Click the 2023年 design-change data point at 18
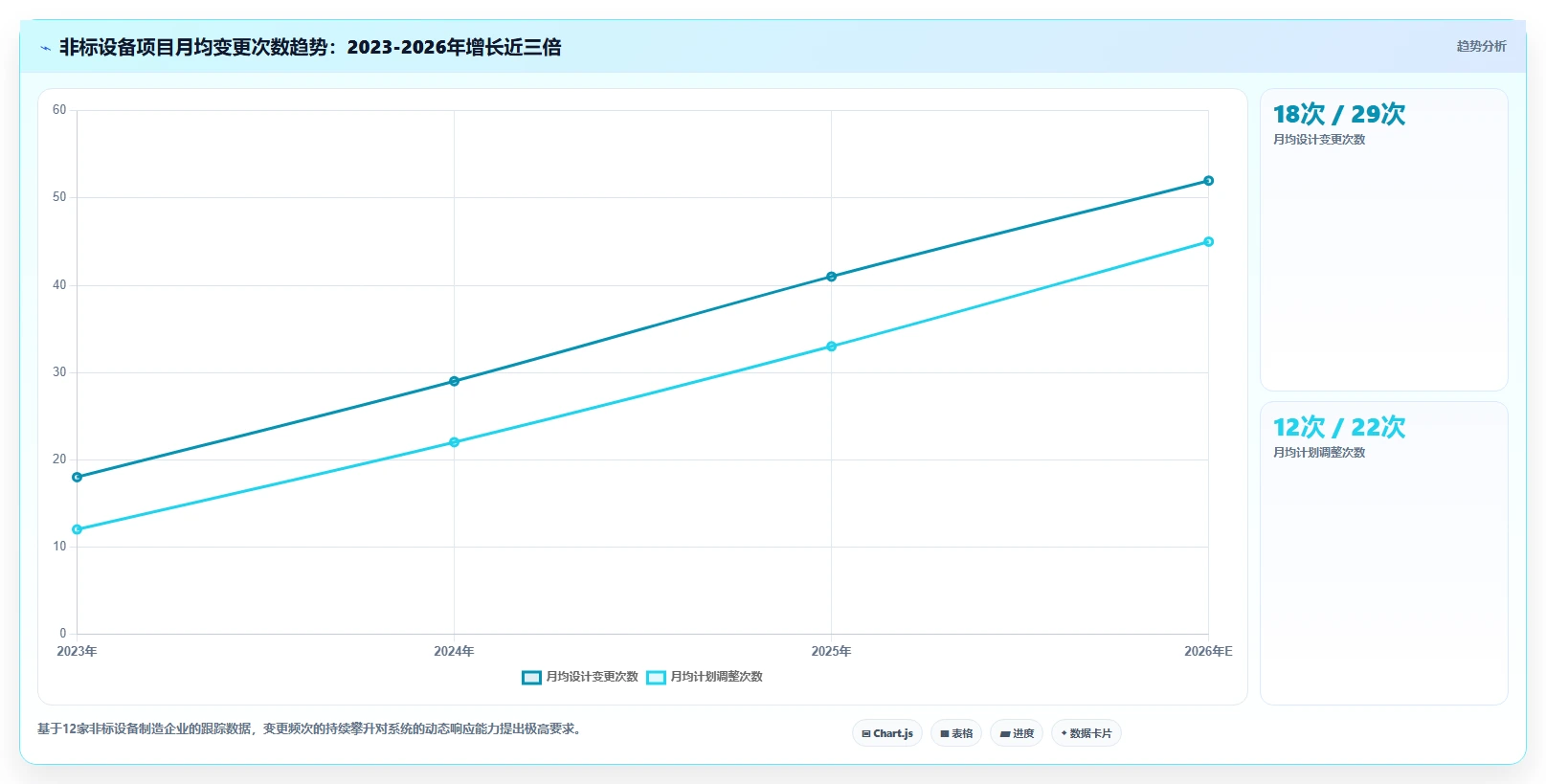The height and width of the screenshot is (784, 1546). (x=78, y=477)
